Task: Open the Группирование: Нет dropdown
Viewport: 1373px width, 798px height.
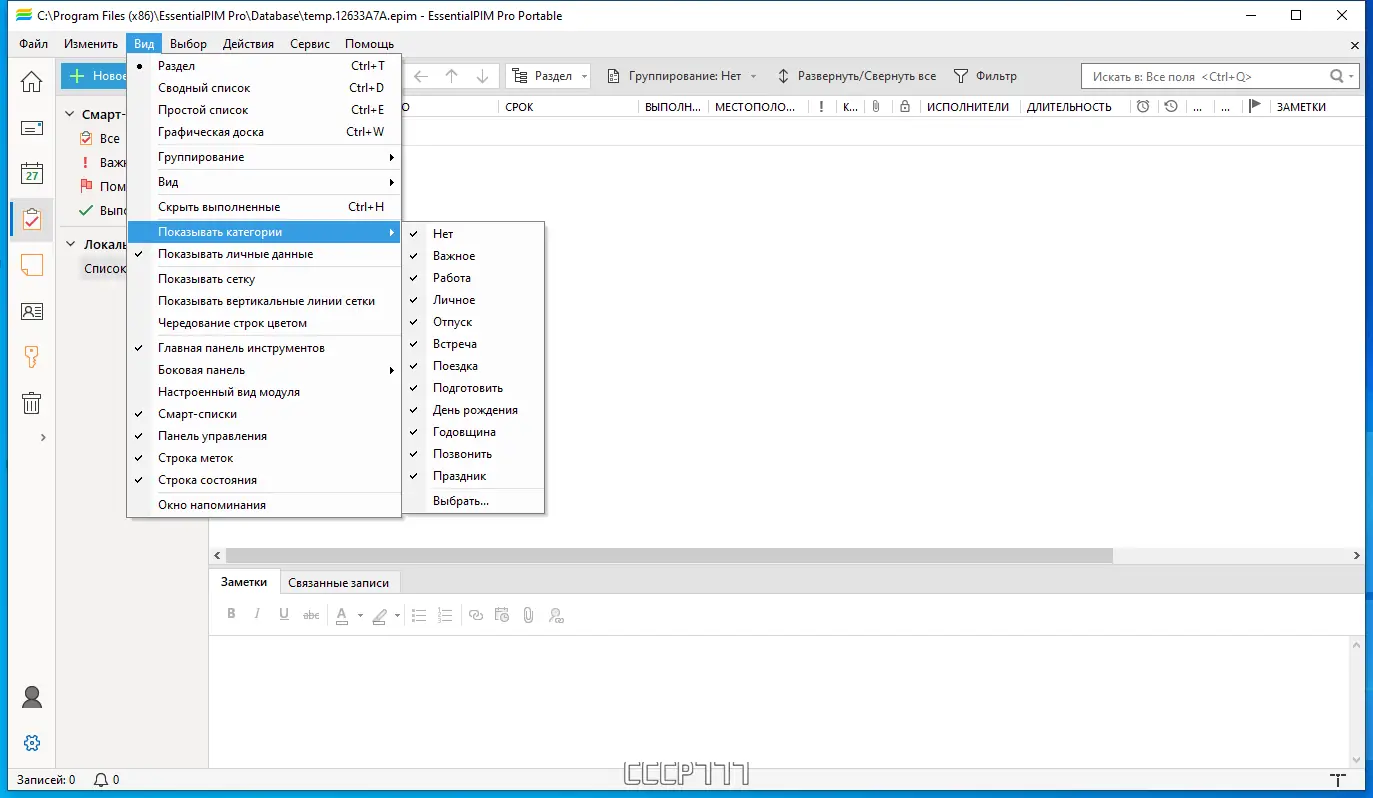Action: (683, 76)
